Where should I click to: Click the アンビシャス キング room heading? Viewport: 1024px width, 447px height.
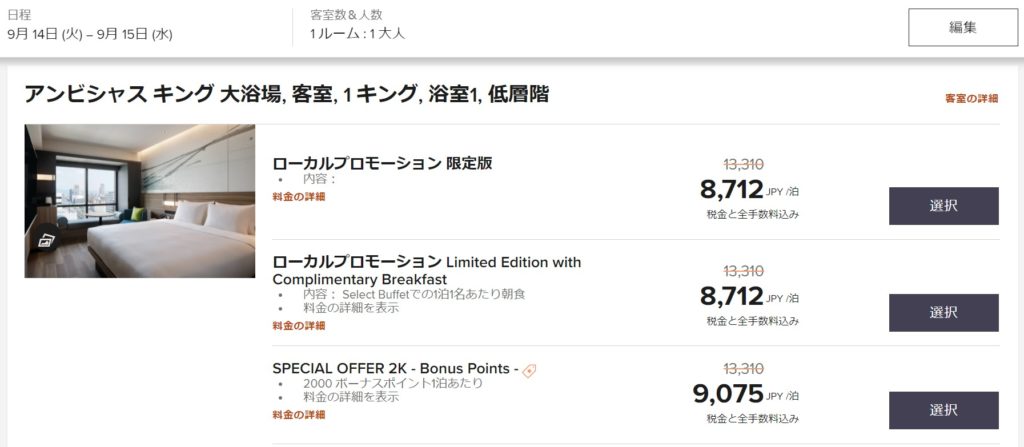[286, 95]
